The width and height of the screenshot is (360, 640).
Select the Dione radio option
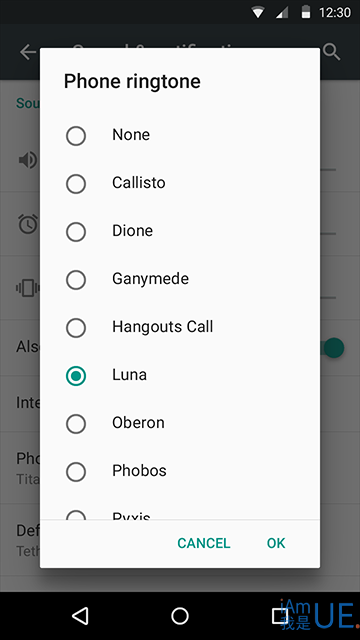(76, 231)
